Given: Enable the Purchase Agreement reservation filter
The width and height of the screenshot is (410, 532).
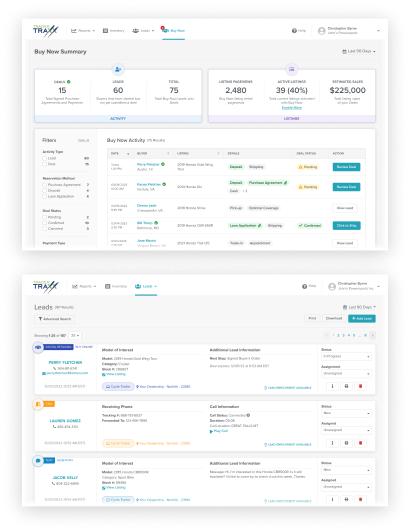Looking at the screenshot, I should pyautogui.click(x=44, y=185).
